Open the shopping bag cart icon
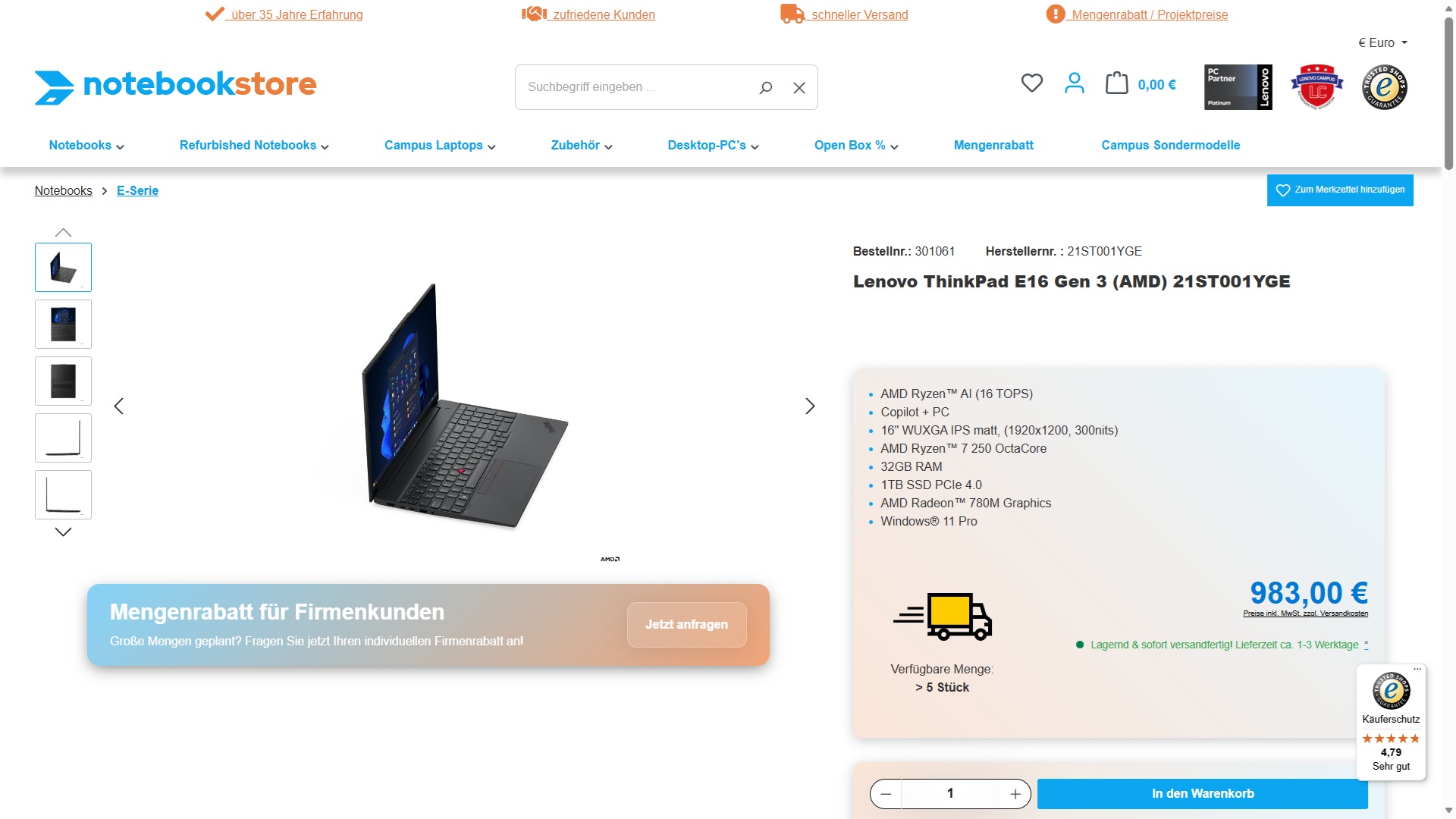 1116,83
